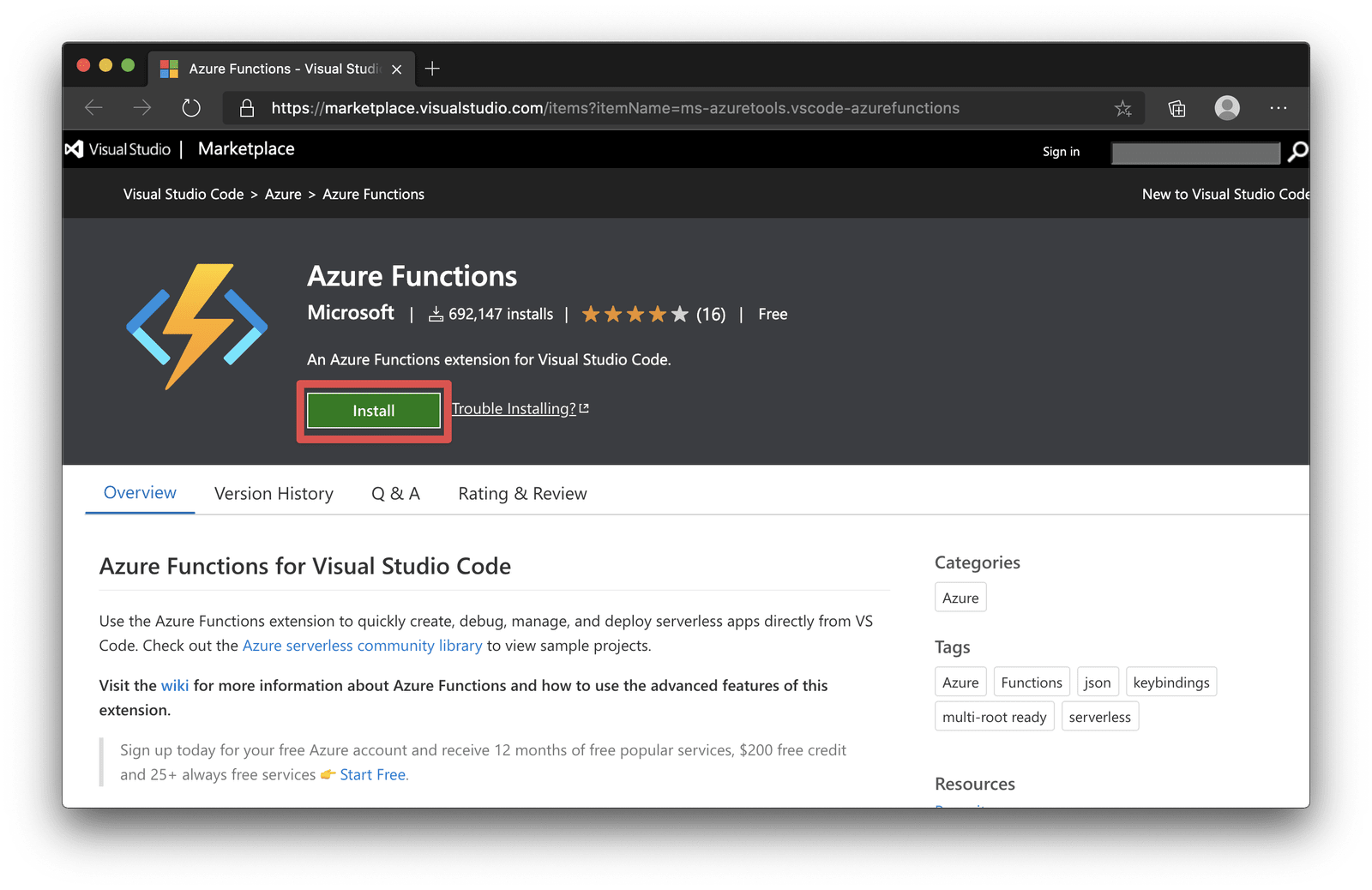Click the Azure category chip

point(960,598)
